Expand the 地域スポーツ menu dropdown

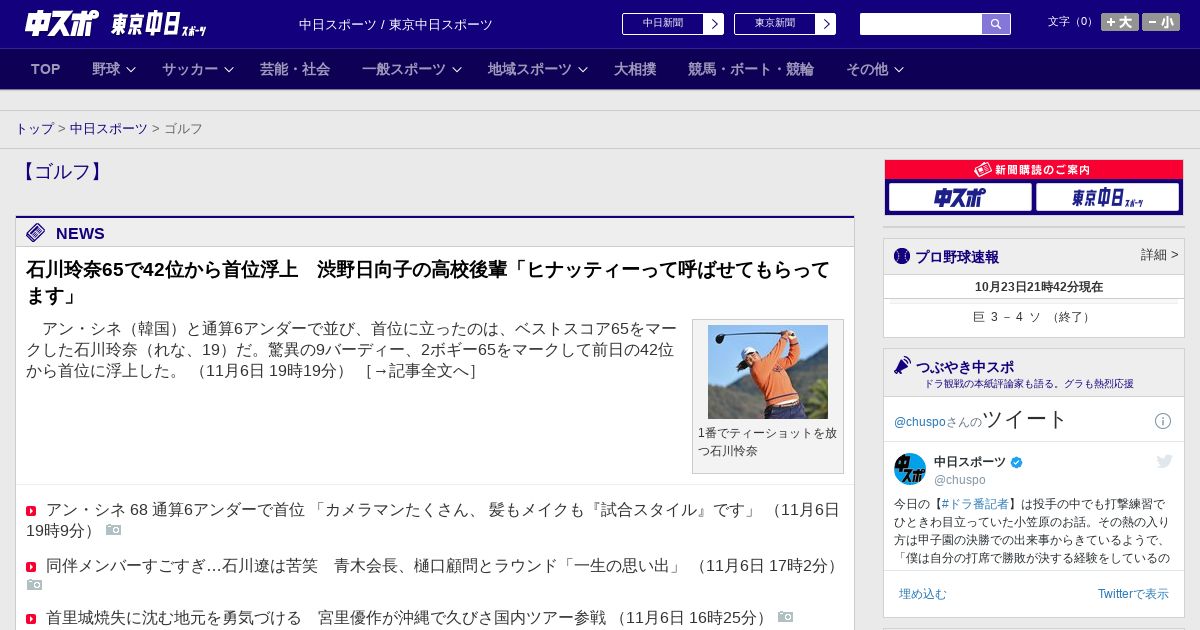[583, 70]
